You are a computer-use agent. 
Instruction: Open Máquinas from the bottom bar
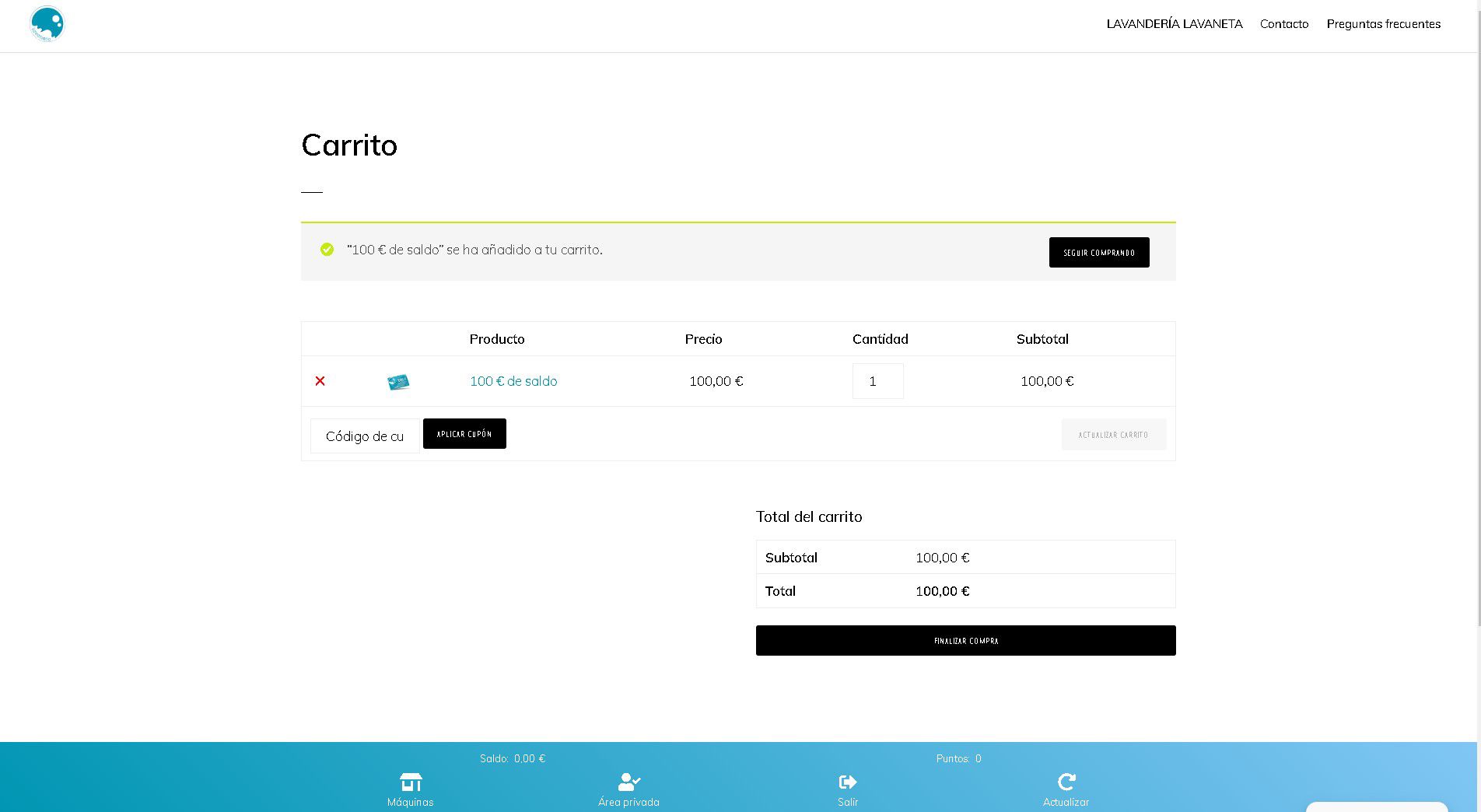point(410,782)
